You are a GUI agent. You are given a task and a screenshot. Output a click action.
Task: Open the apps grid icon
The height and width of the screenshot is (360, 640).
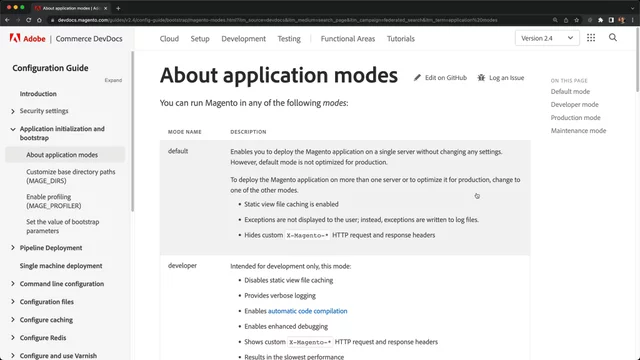[591, 38]
